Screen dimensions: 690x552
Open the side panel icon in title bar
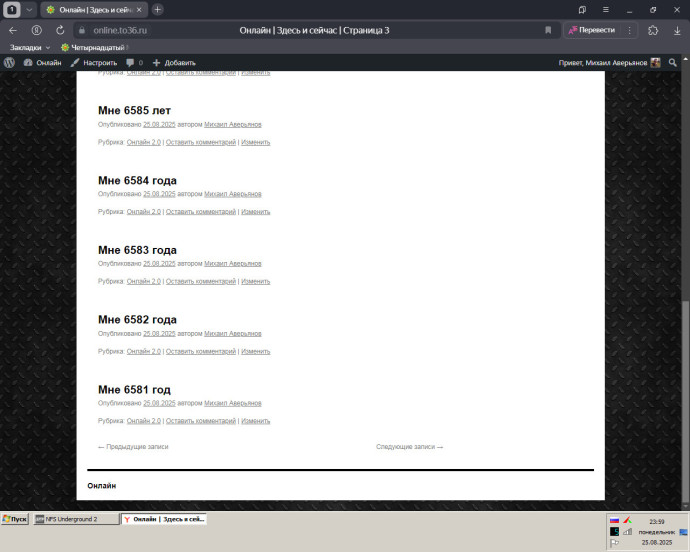click(x=582, y=10)
